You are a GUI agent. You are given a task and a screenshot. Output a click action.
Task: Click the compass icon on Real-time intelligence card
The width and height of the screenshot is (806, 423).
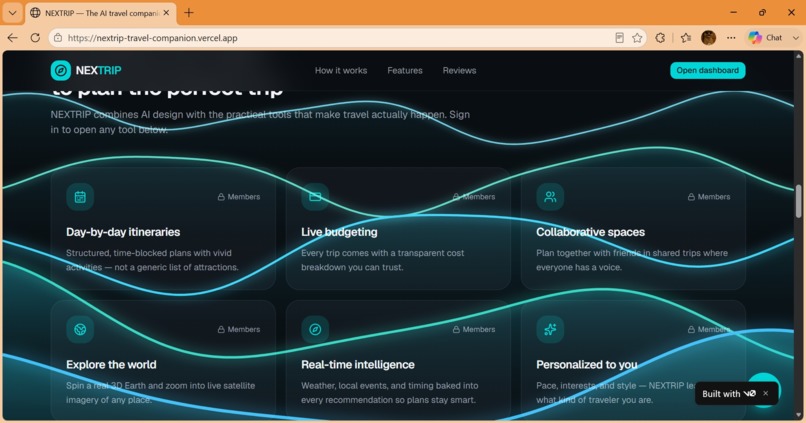point(315,329)
